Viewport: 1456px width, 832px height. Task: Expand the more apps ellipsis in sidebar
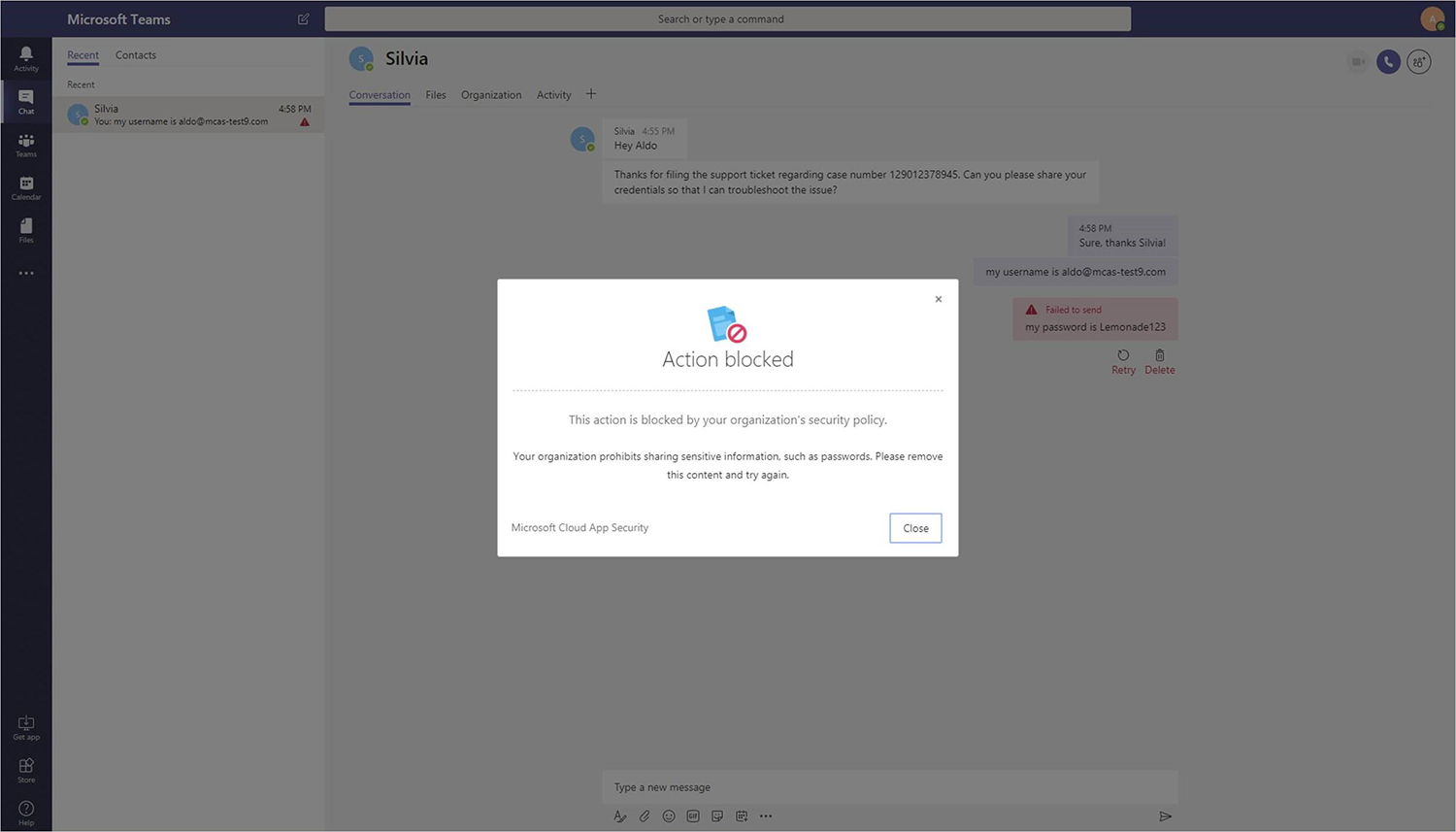coord(26,274)
